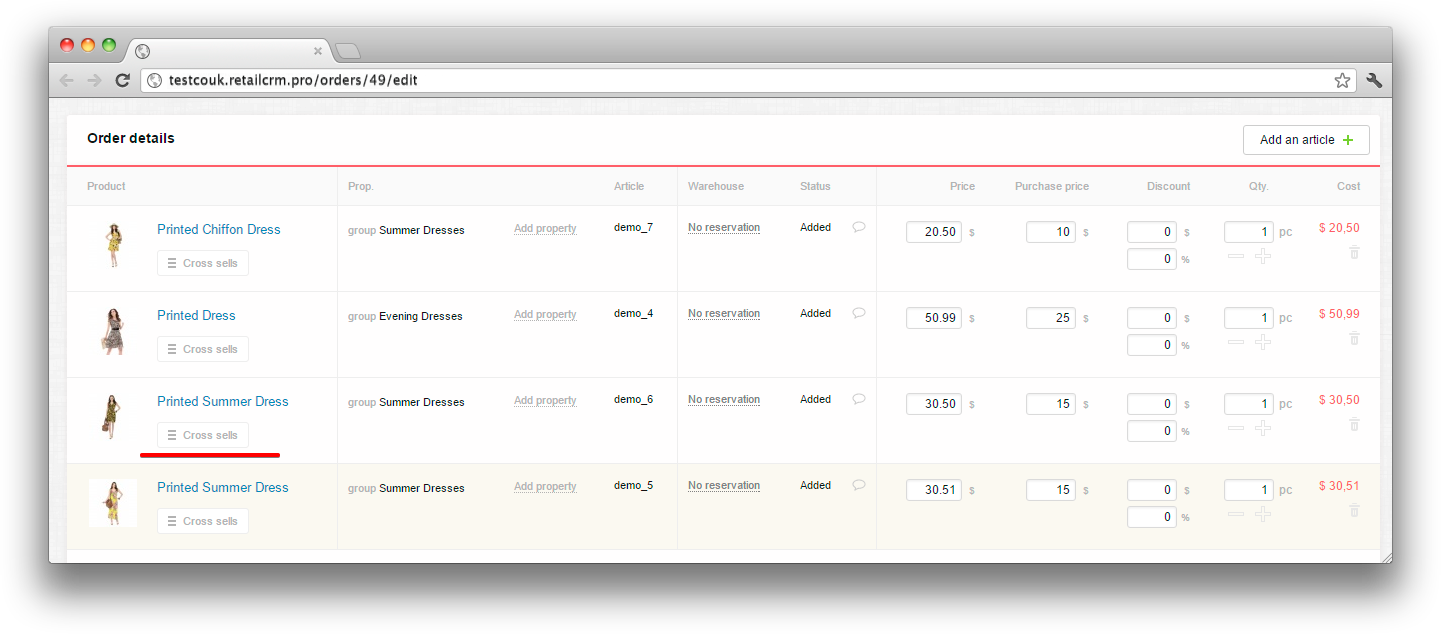This screenshot has height=634, width=1441.
Task: Click the Evening Dresses group text
Action: 421,316
